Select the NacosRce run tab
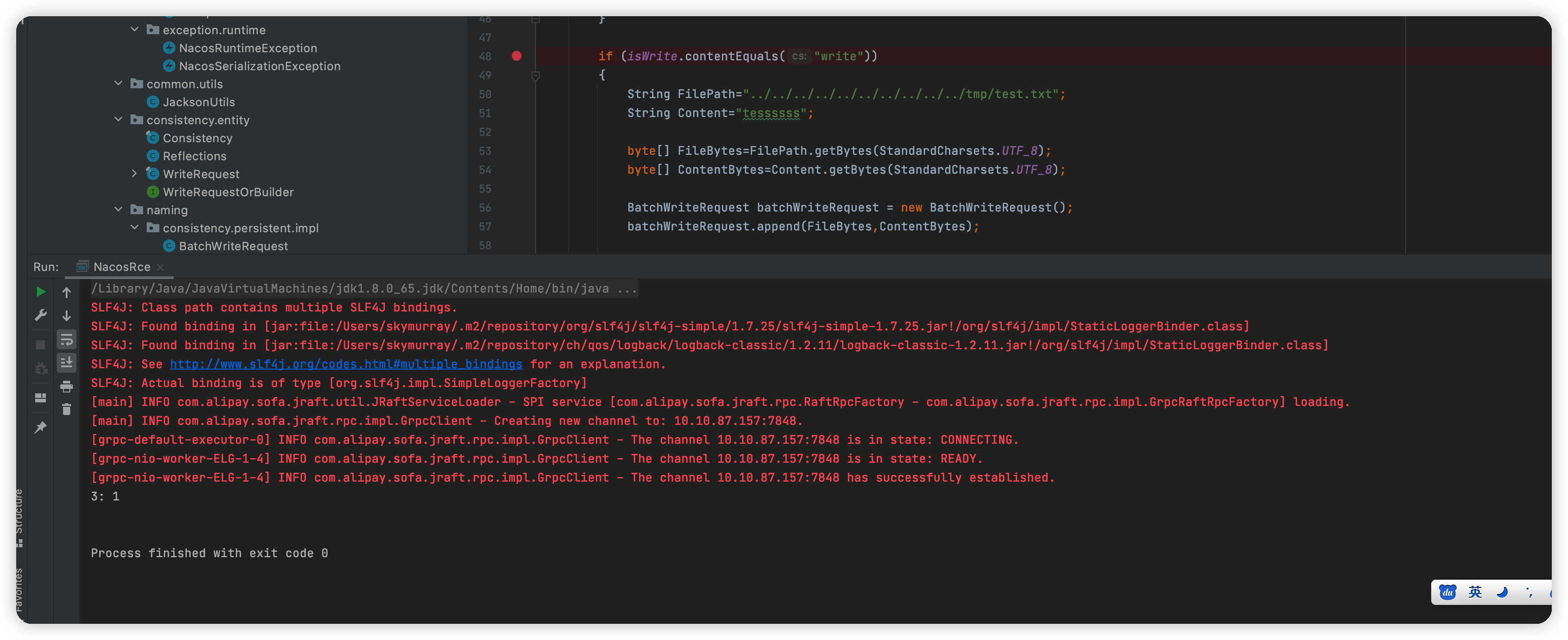The image size is (1568, 640). [x=121, y=267]
